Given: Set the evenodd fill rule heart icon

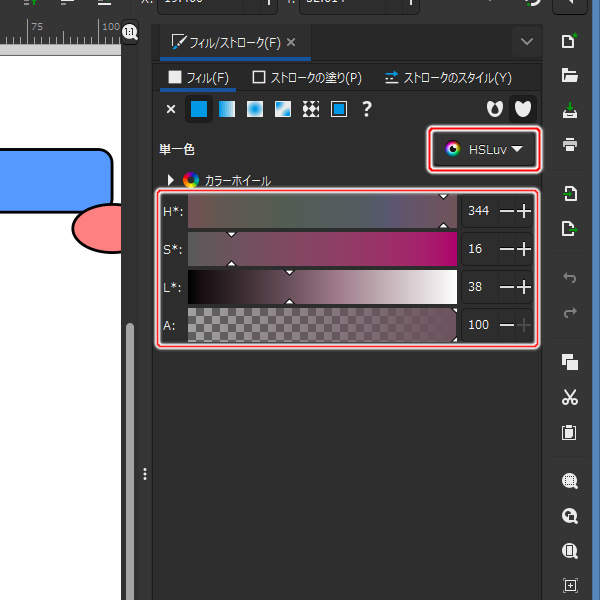Looking at the screenshot, I should [495, 109].
